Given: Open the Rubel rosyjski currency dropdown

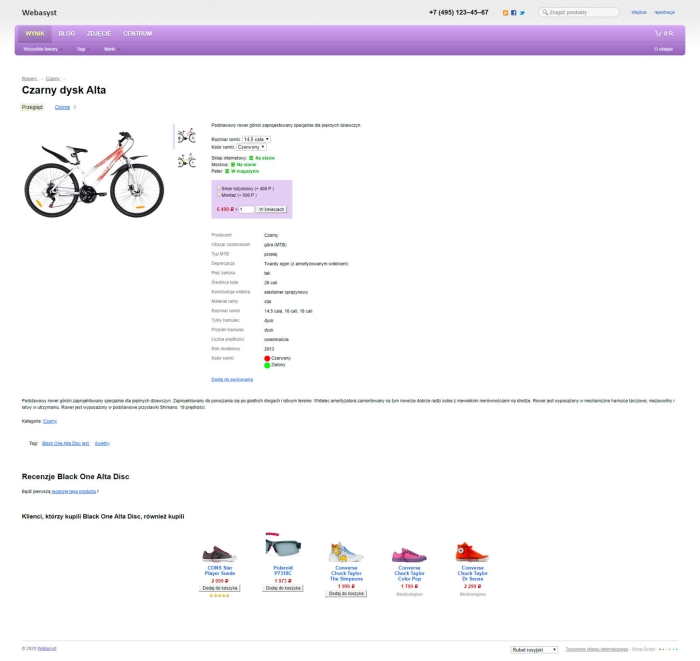Looking at the screenshot, I should (534, 650).
